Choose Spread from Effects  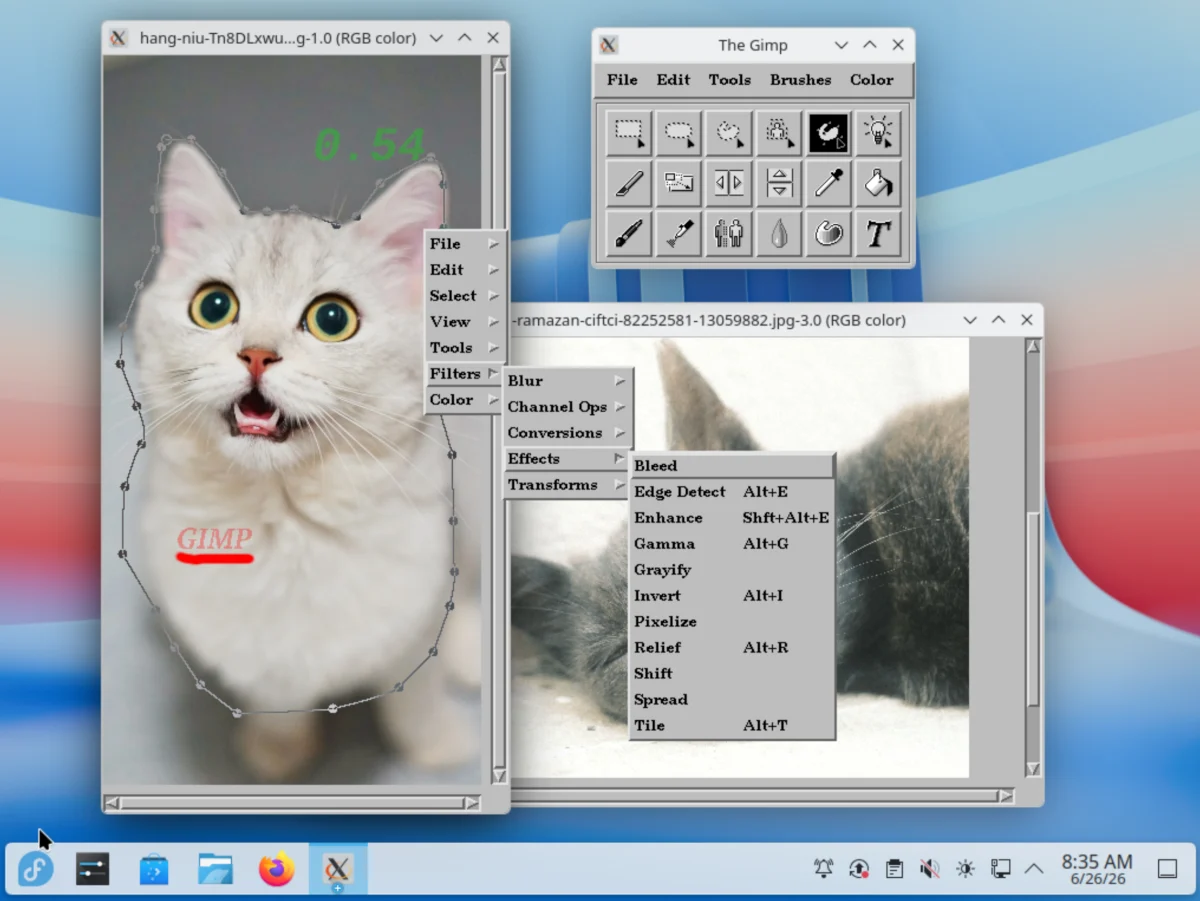pos(732,700)
